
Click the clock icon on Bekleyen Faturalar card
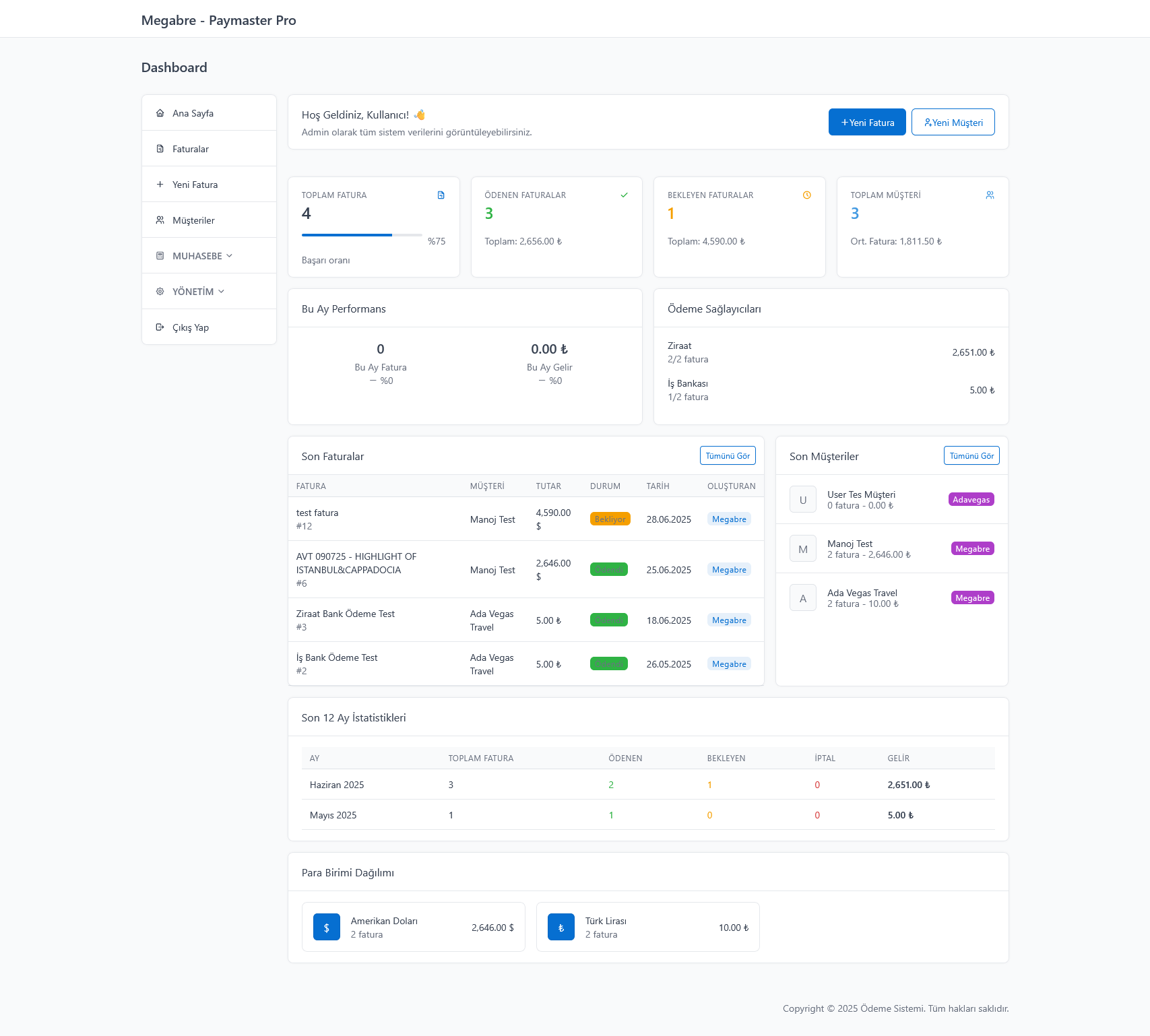click(x=806, y=195)
